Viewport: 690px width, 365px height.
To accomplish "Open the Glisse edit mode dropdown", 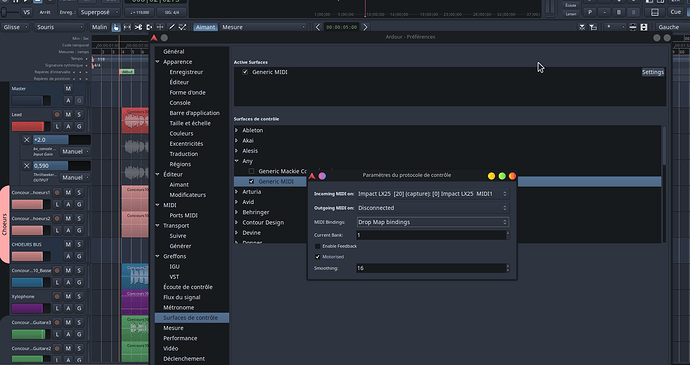I will [15, 27].
